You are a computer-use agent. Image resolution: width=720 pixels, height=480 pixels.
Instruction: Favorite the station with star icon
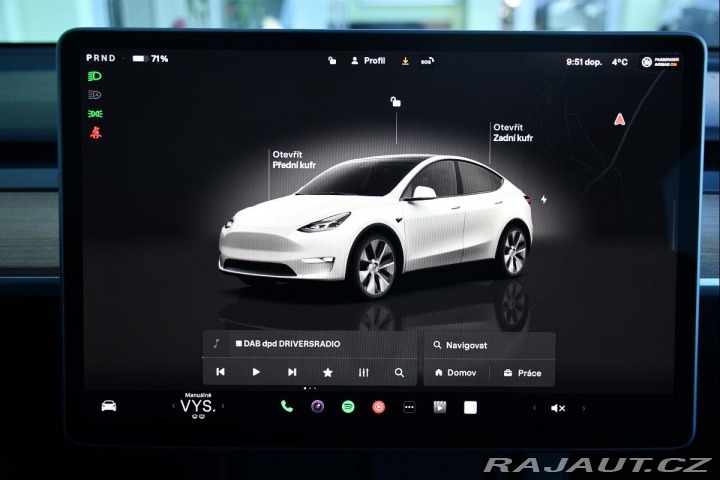pyautogui.click(x=327, y=373)
